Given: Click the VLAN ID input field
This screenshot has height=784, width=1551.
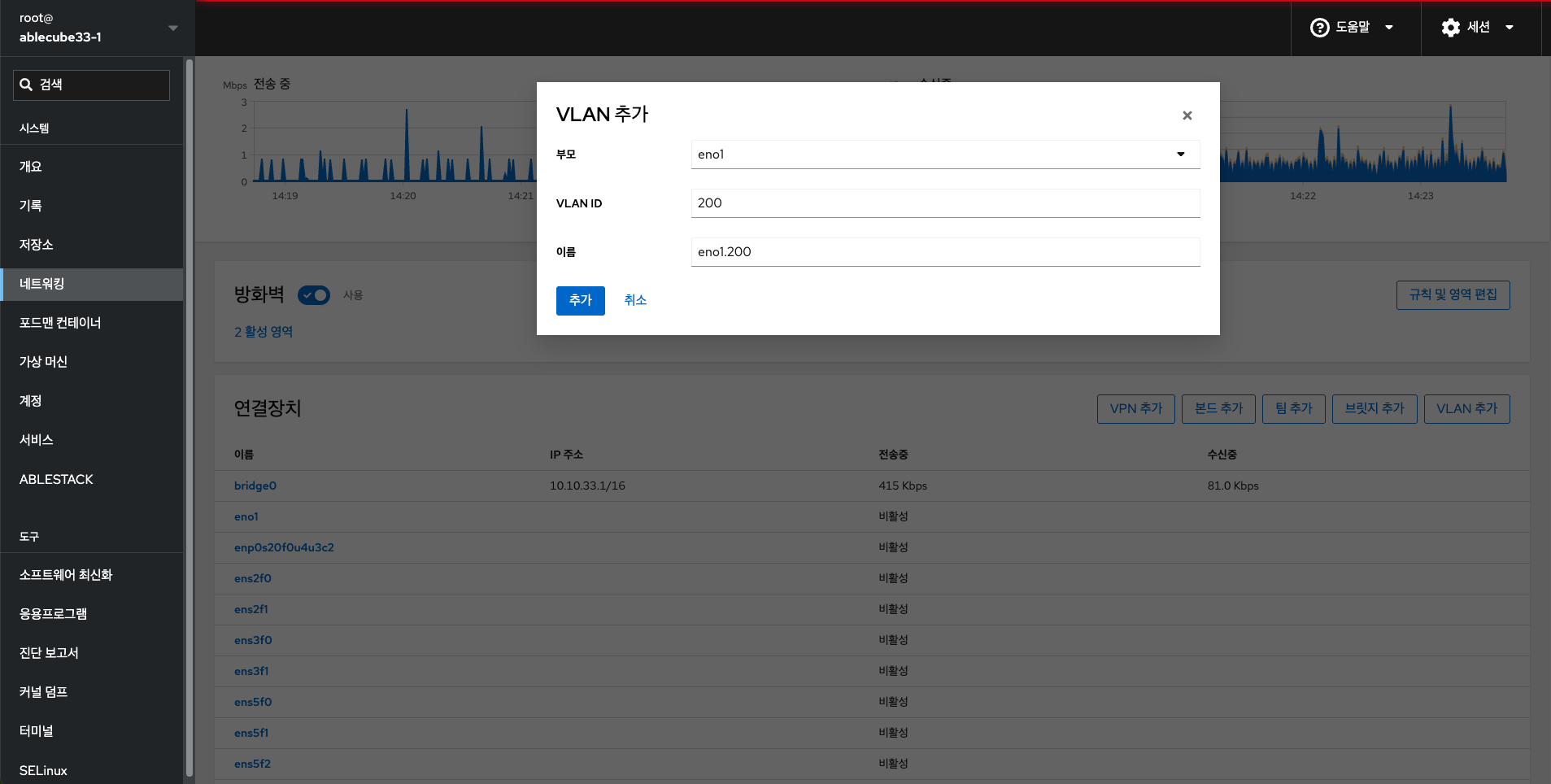Looking at the screenshot, I should (x=944, y=203).
